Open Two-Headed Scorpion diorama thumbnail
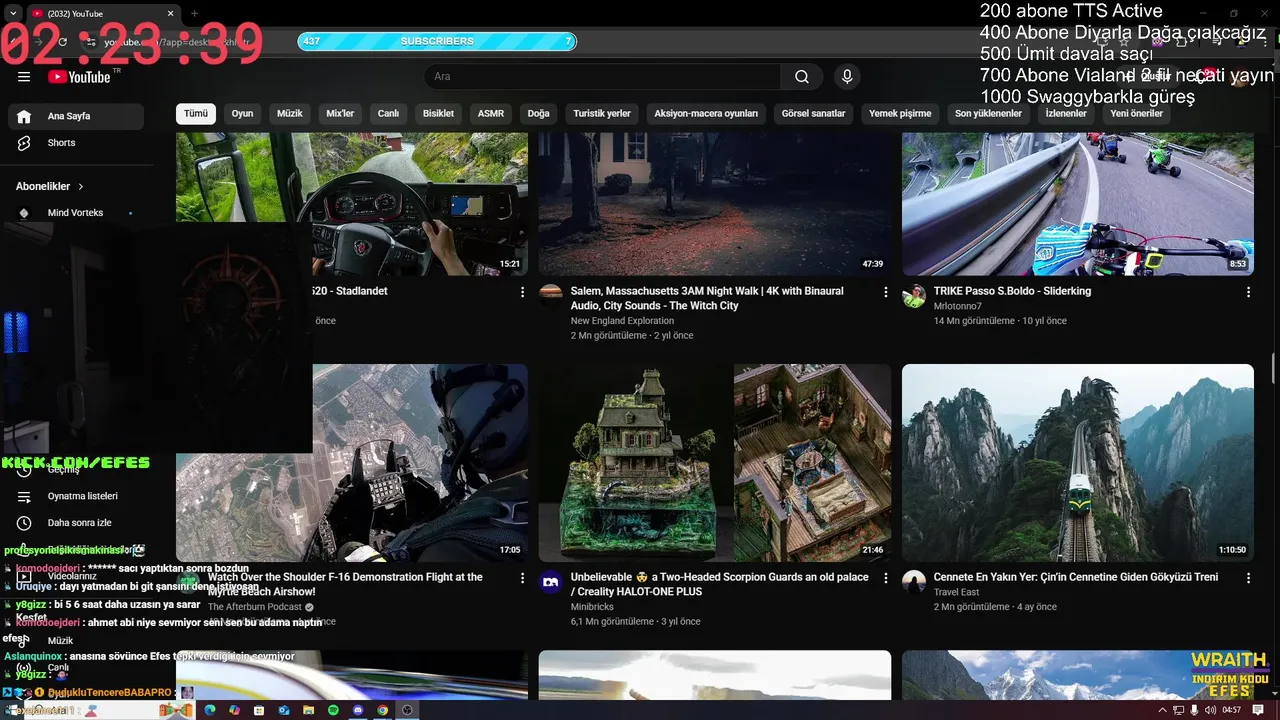The image size is (1280, 720). tap(715, 463)
